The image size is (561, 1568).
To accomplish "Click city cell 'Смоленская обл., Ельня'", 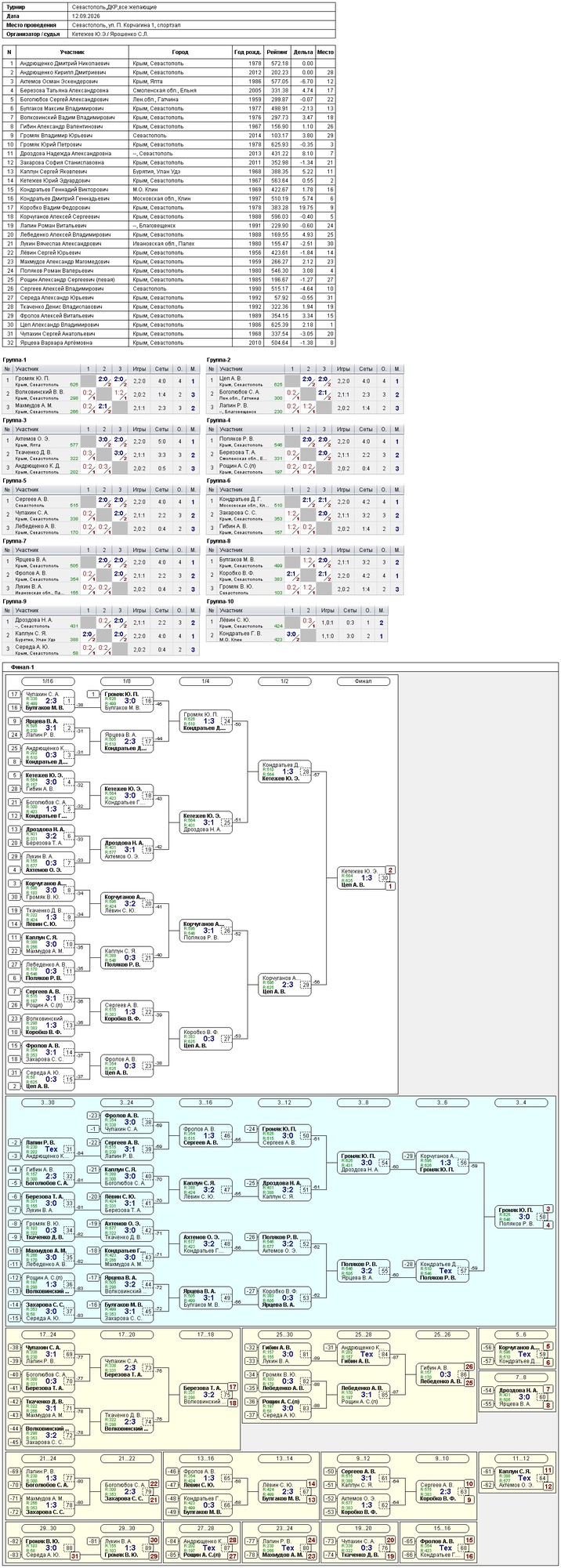I will pyautogui.click(x=165, y=90).
